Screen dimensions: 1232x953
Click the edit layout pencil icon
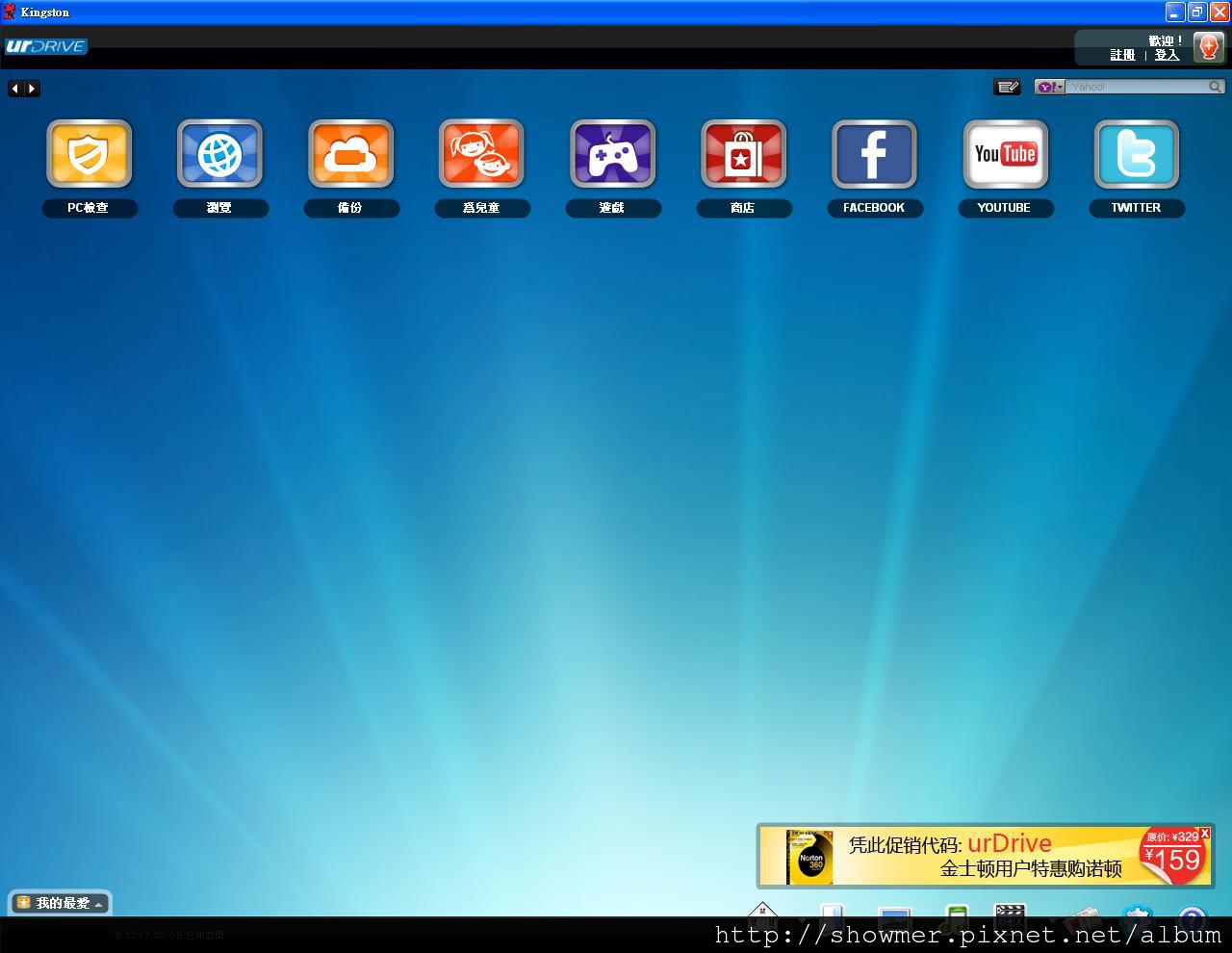point(1007,87)
